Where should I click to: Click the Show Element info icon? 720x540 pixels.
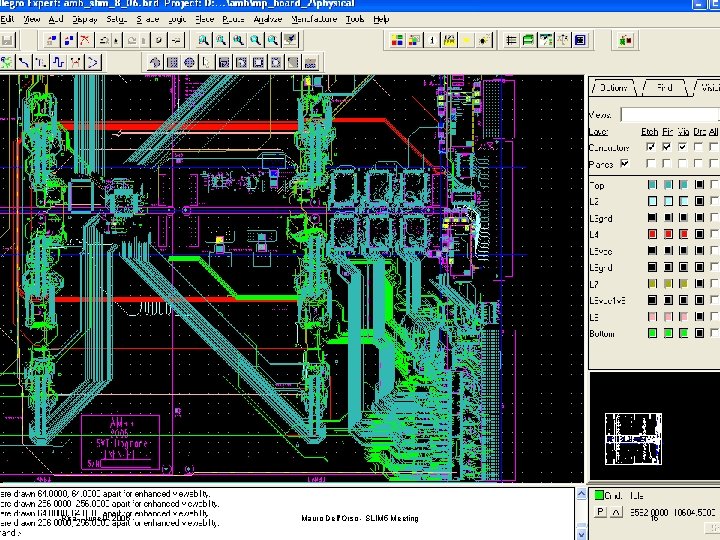click(x=433, y=40)
